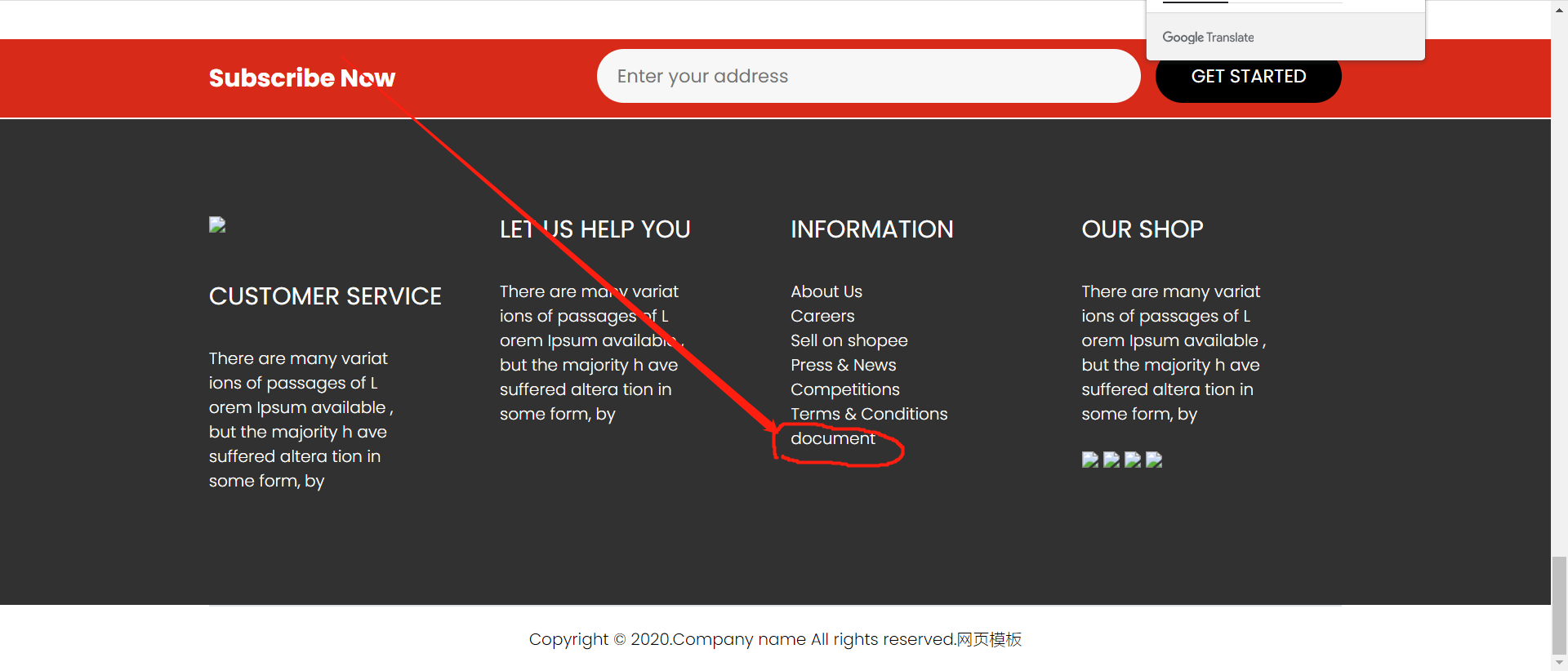The height and width of the screenshot is (671, 1568).
Task: Click the scrollbar down arrow
Action: point(1559,663)
